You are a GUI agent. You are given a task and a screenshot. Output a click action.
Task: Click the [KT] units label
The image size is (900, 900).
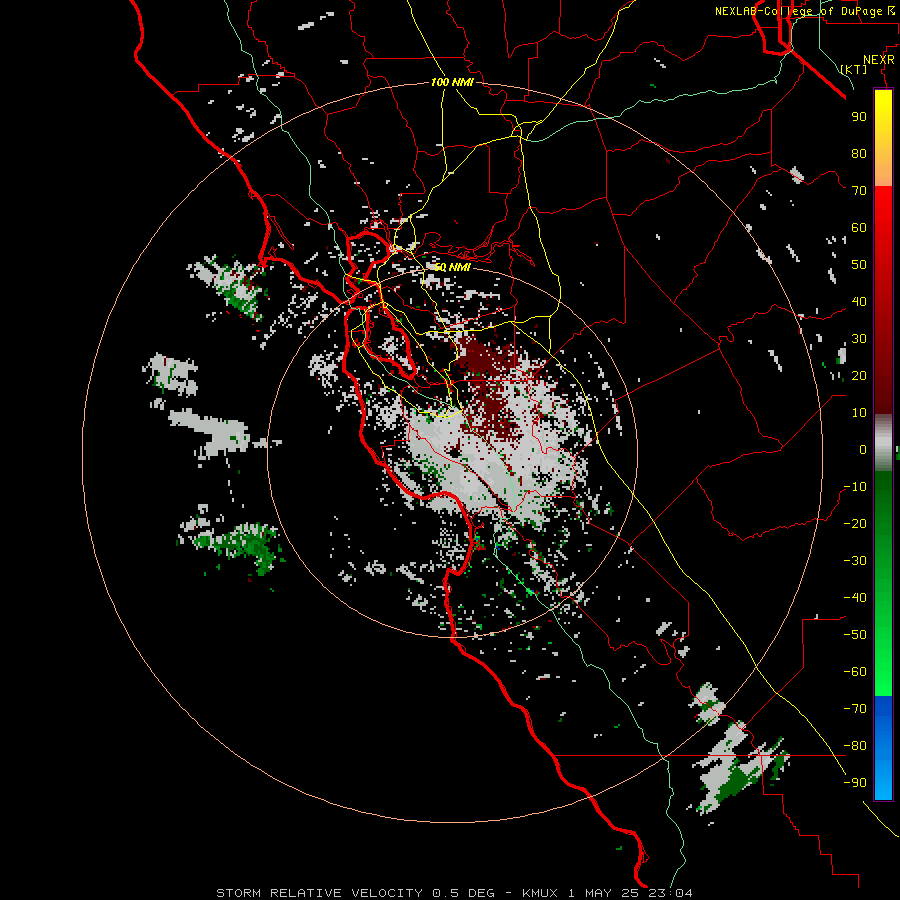coord(854,69)
